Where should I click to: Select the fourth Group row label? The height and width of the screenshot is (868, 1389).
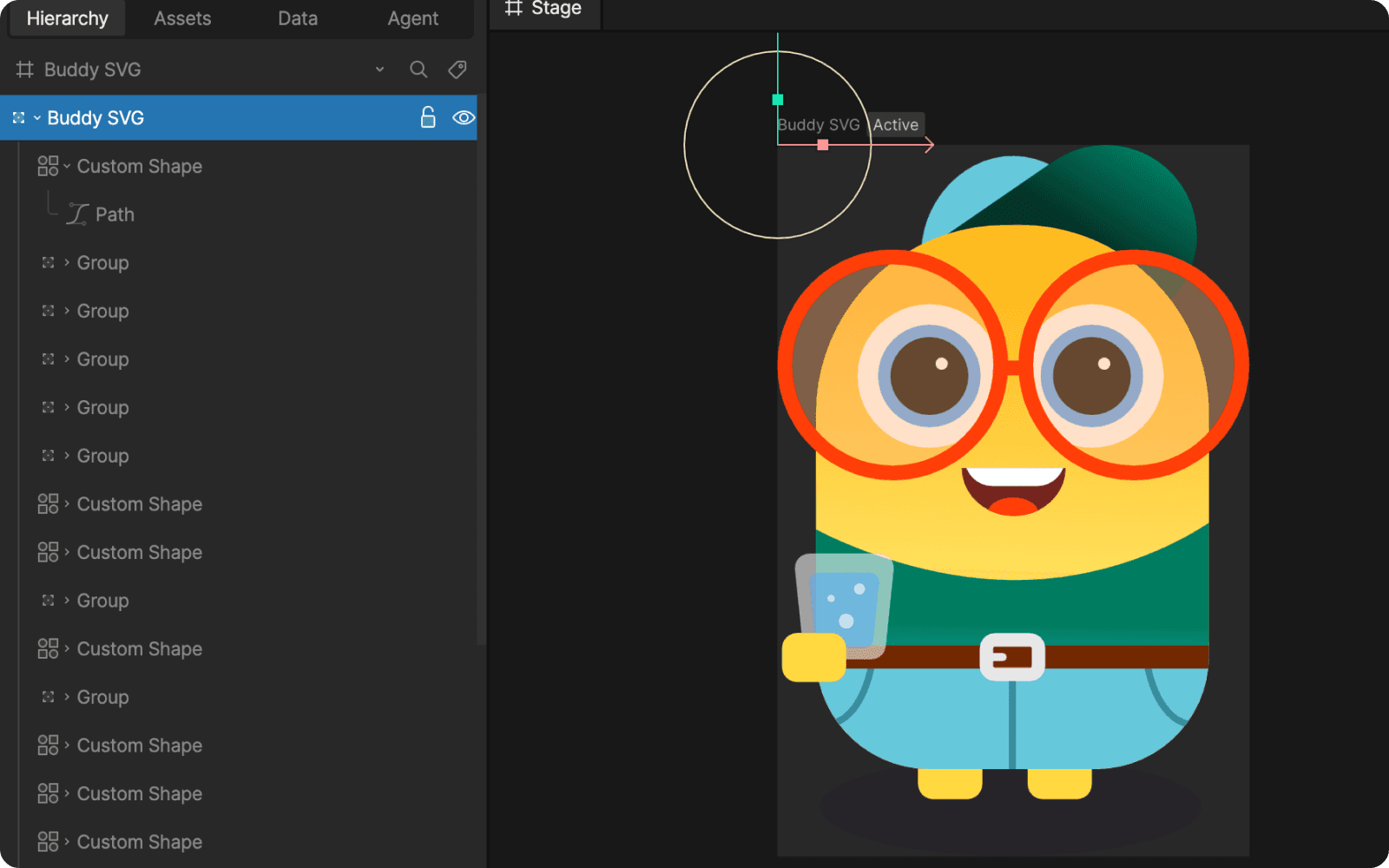[102, 407]
